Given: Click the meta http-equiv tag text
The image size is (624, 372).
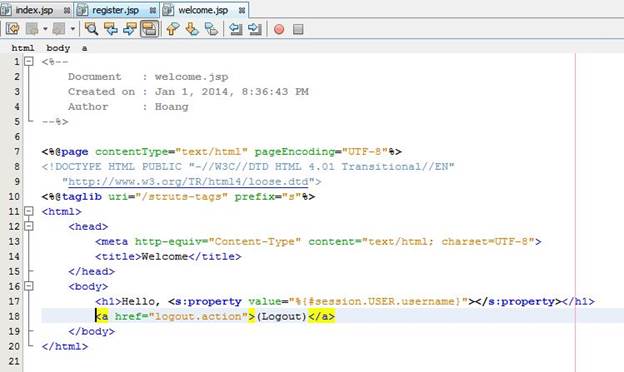Looking at the screenshot, I should tap(318, 242).
